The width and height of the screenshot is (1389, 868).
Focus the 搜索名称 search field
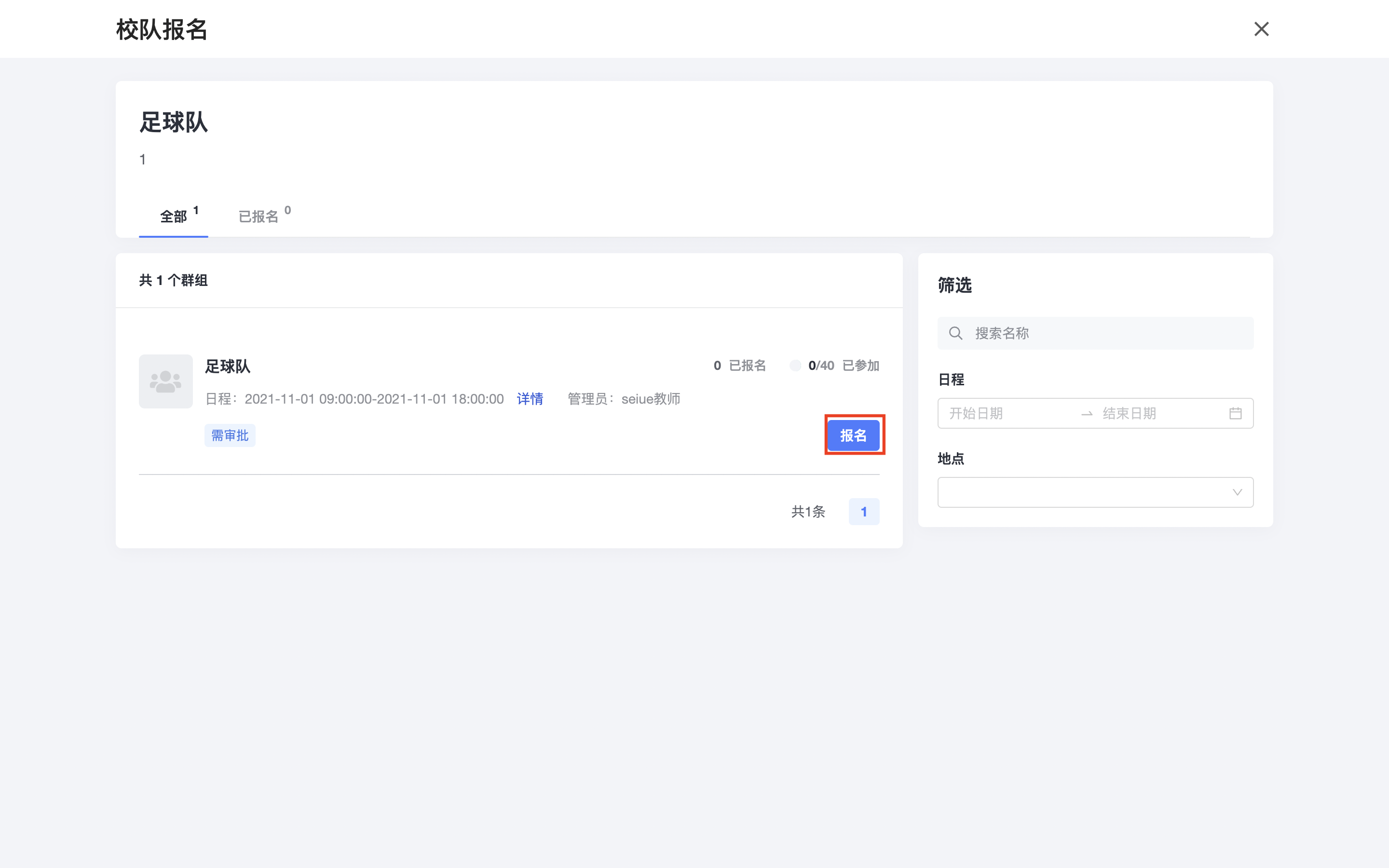point(1095,333)
